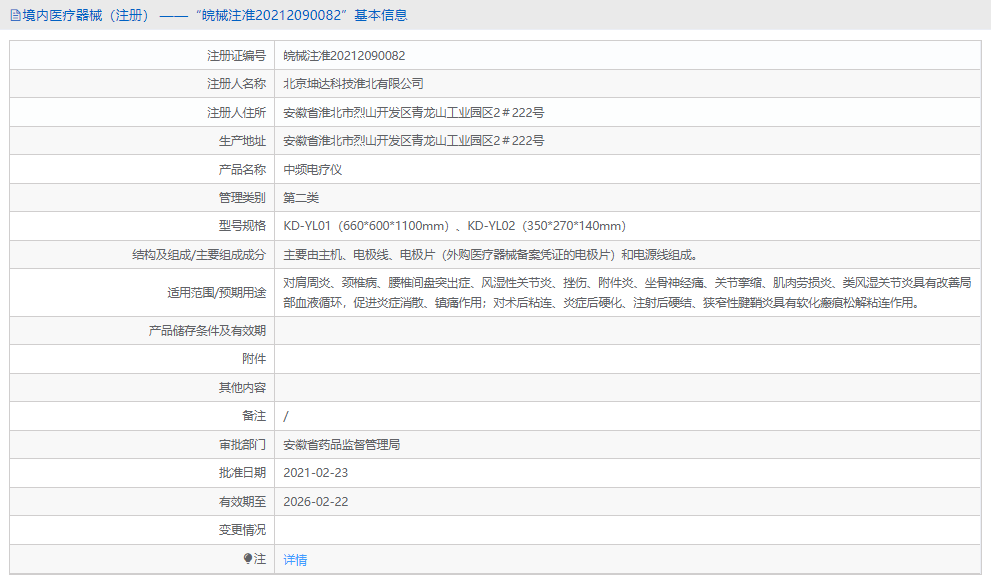
Task: Select expiry date 2026-02-22
Action: [x=315, y=502]
